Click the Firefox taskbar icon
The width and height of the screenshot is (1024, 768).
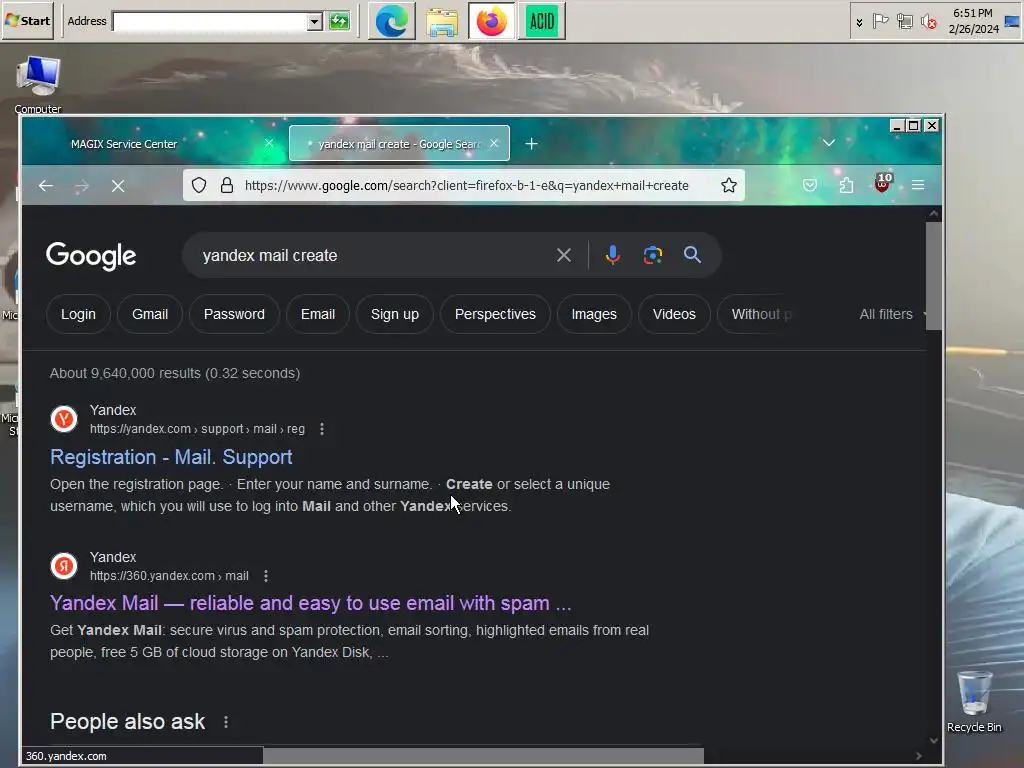(491, 22)
